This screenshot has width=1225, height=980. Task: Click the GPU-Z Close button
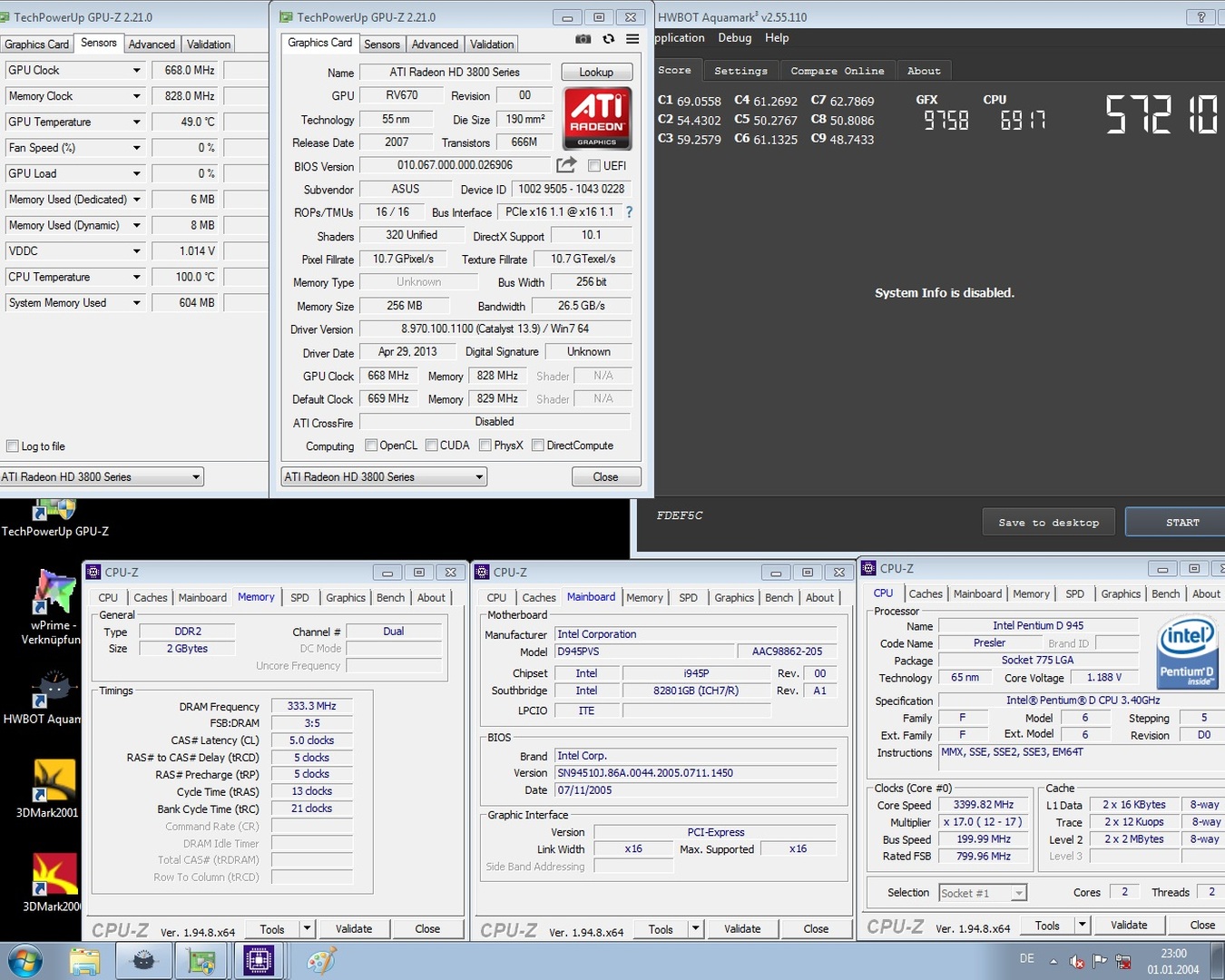coord(605,476)
